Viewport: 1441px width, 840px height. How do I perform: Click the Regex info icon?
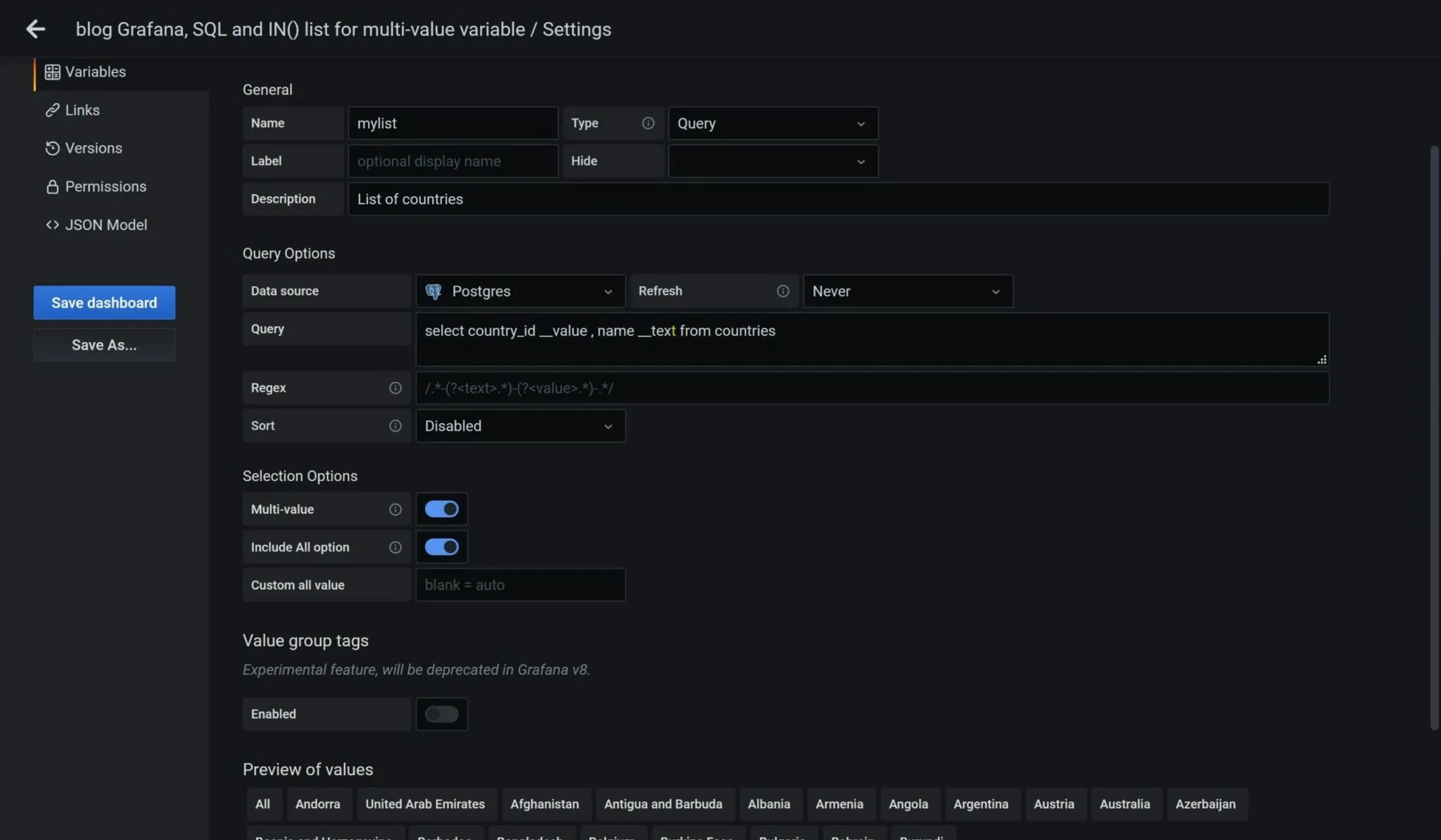click(x=395, y=388)
